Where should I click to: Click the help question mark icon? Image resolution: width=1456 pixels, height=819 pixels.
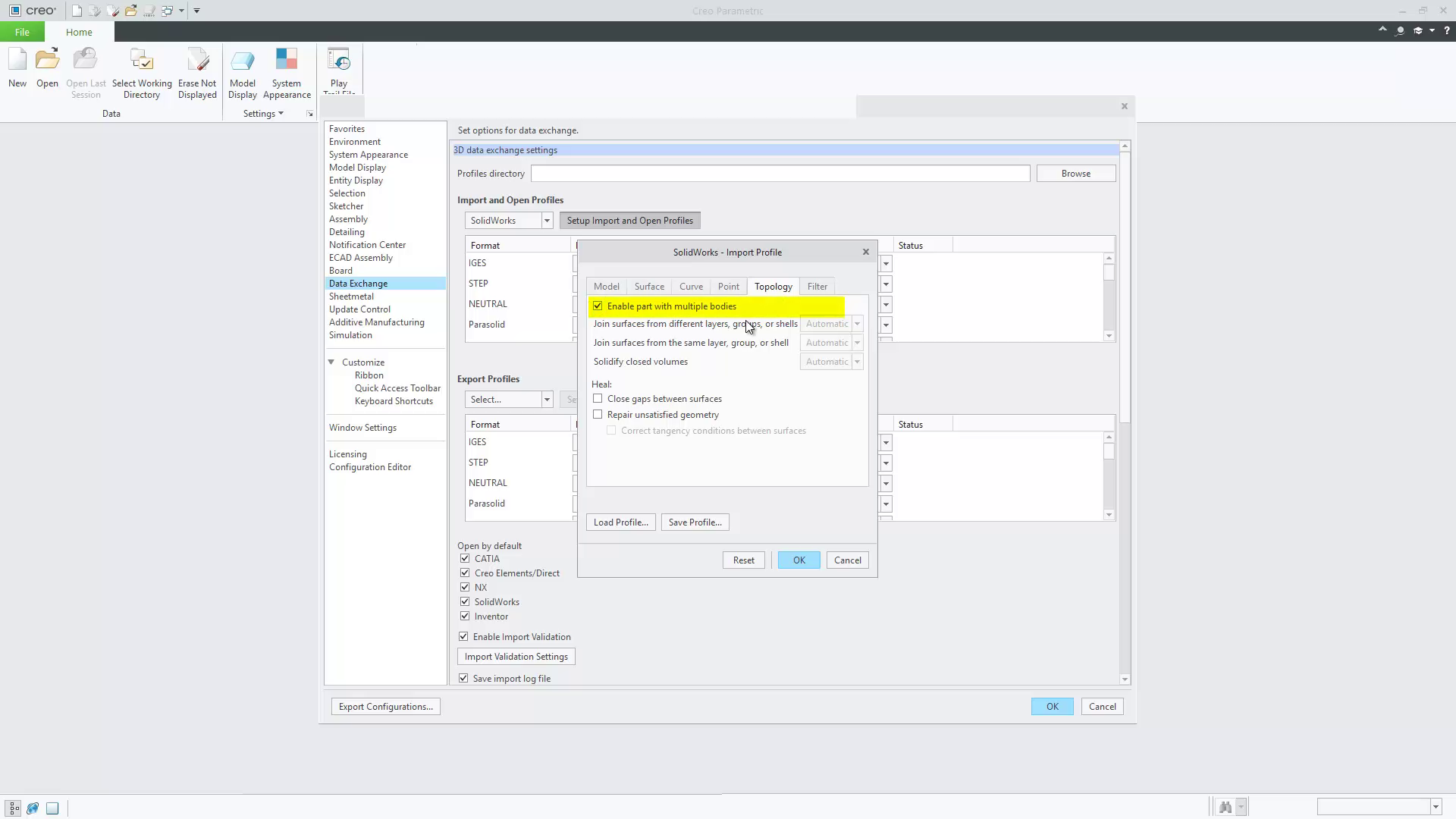click(1446, 31)
